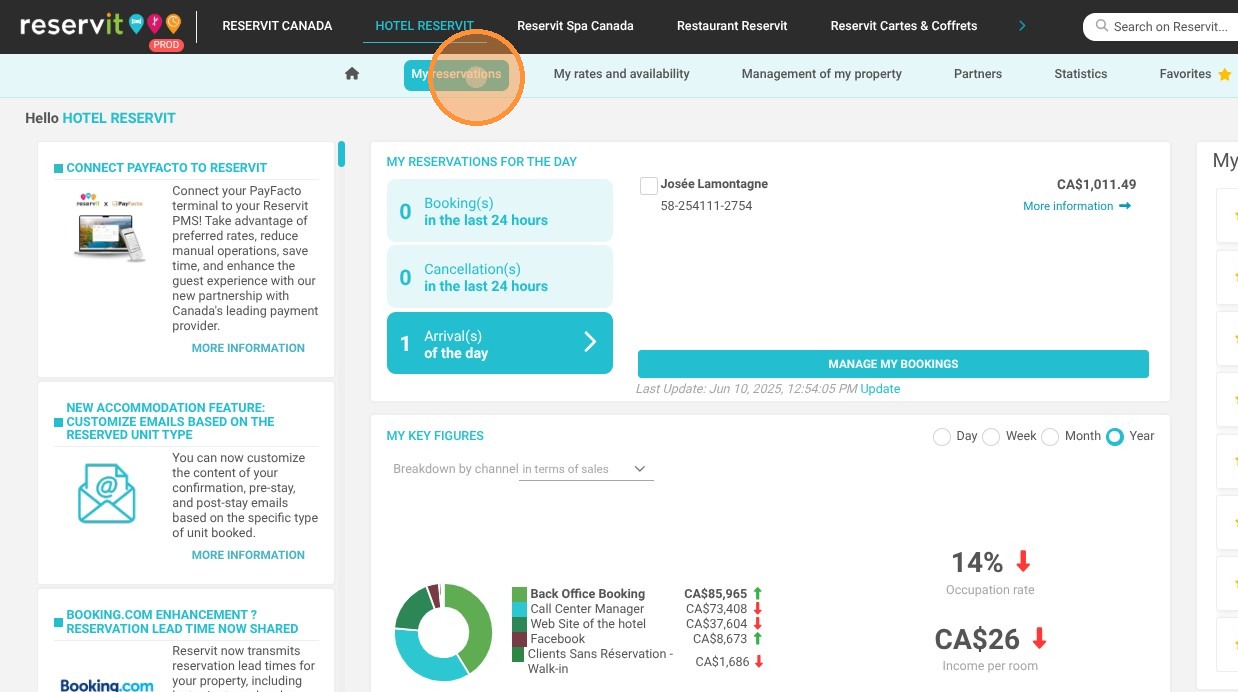1238x692 pixels.
Task: Click the Update link
Action: 880,389
